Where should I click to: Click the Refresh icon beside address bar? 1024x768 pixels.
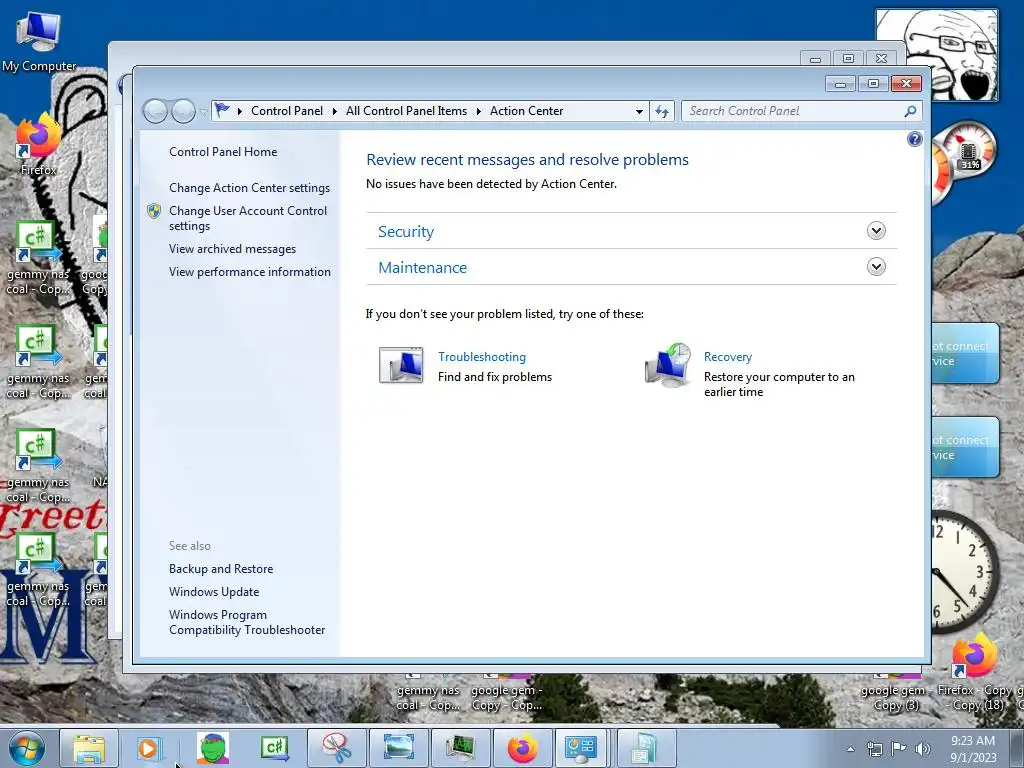pos(662,111)
